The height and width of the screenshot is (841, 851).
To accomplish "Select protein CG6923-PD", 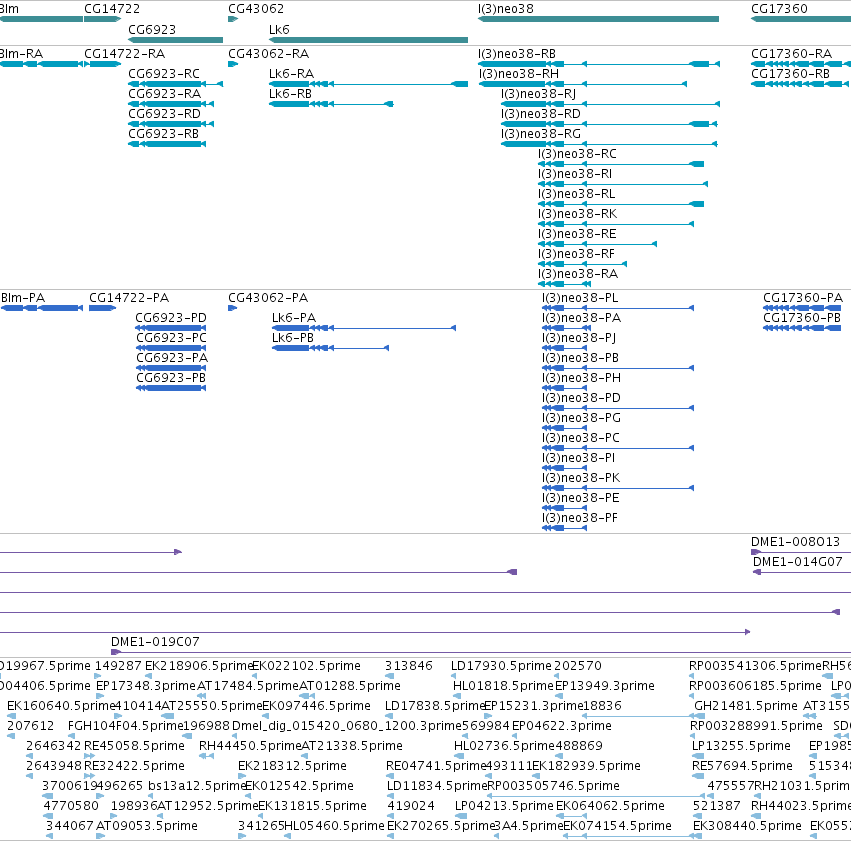I will point(171,318).
